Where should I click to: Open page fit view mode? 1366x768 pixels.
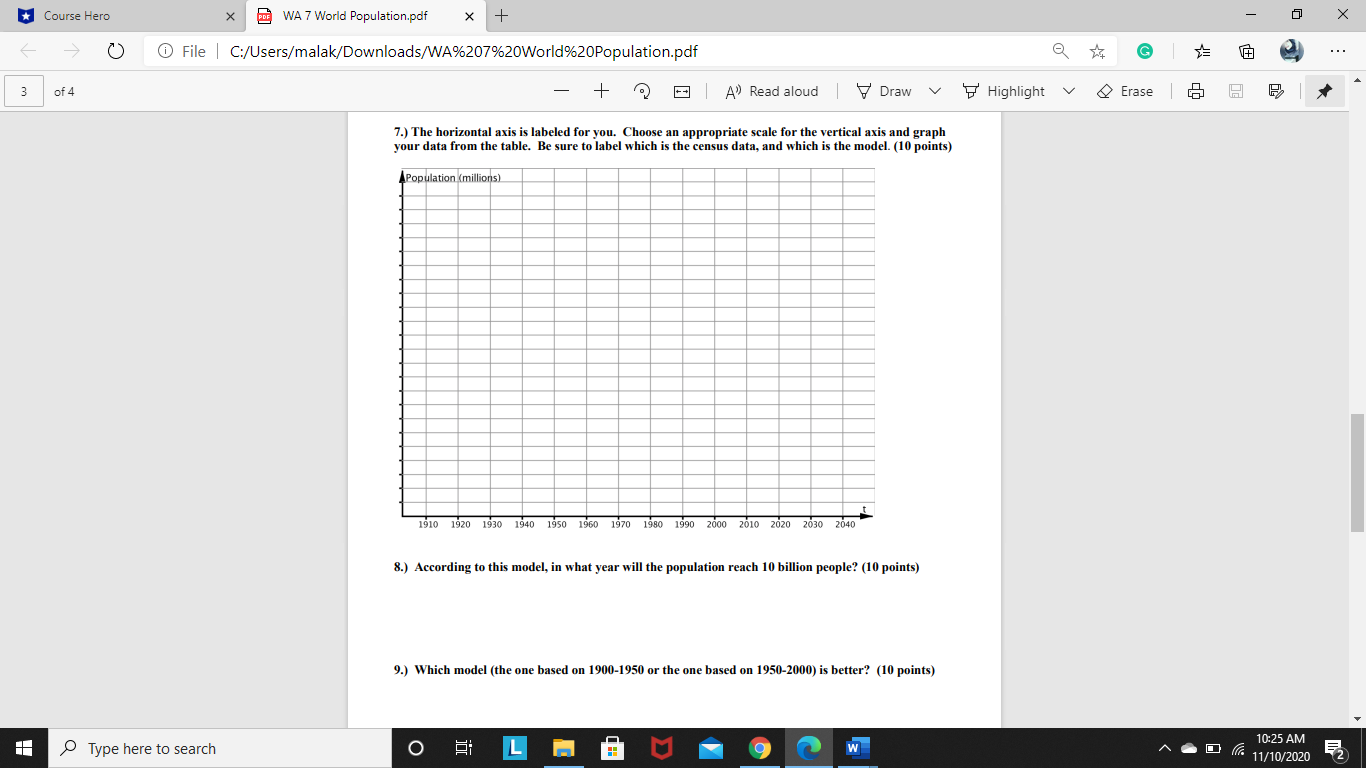pyautogui.click(x=682, y=91)
